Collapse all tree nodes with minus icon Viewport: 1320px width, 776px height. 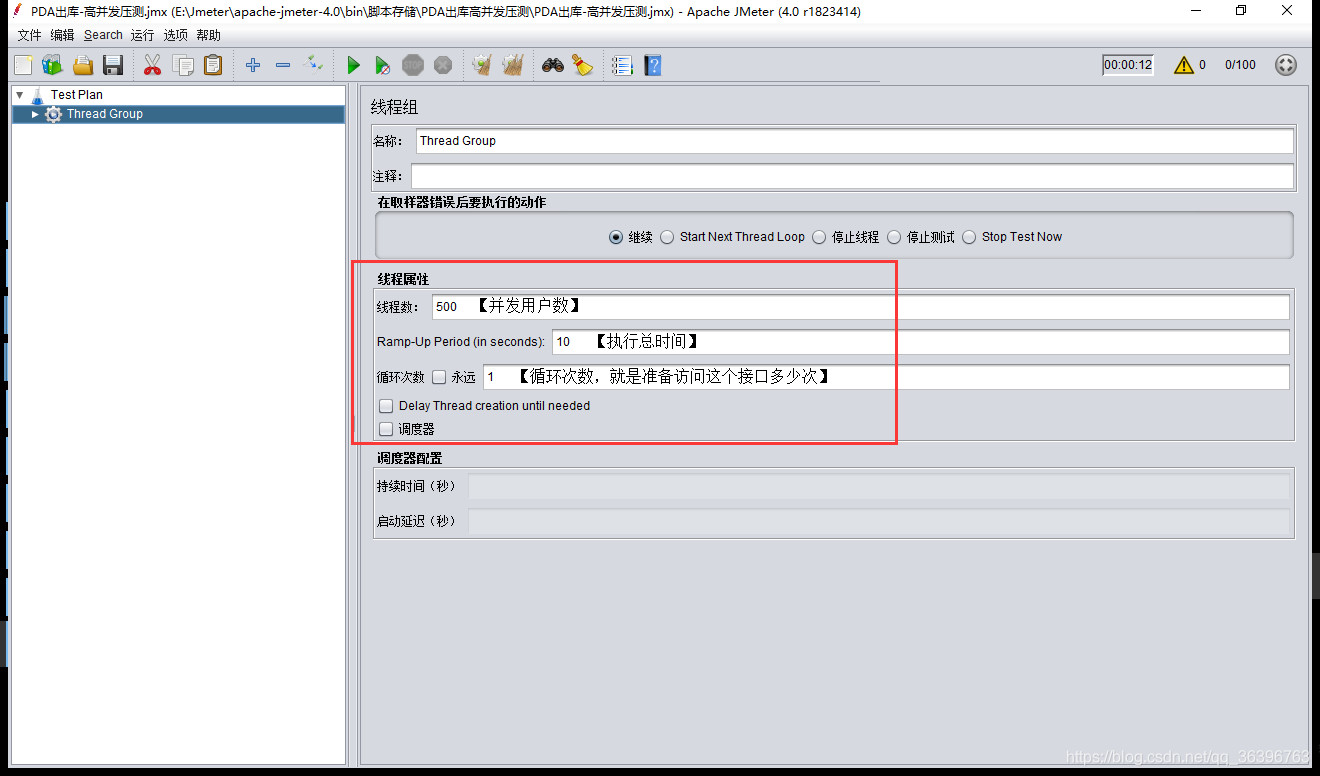pos(283,66)
